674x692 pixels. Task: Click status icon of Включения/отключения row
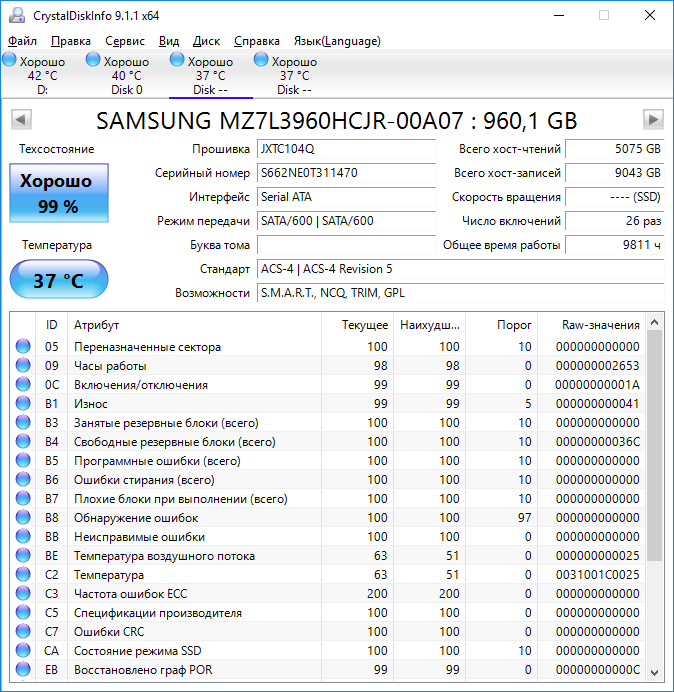coord(23,384)
